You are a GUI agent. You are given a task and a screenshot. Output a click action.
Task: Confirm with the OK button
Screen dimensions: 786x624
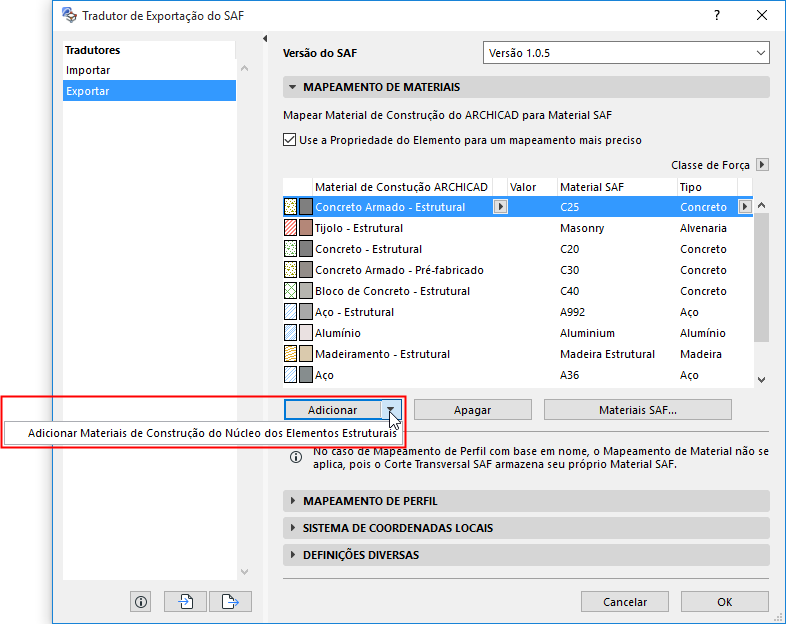pos(724,602)
